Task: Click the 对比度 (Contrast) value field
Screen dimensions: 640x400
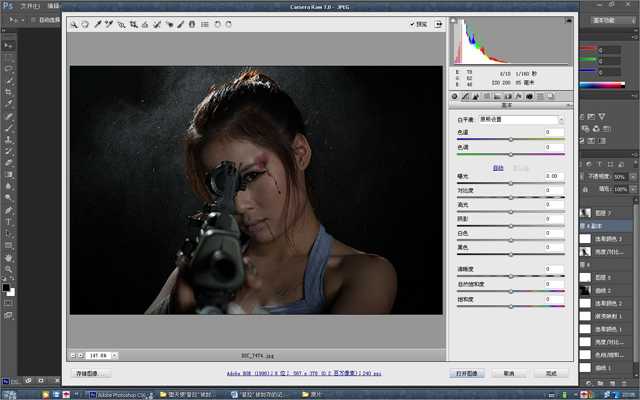Action: pos(554,189)
